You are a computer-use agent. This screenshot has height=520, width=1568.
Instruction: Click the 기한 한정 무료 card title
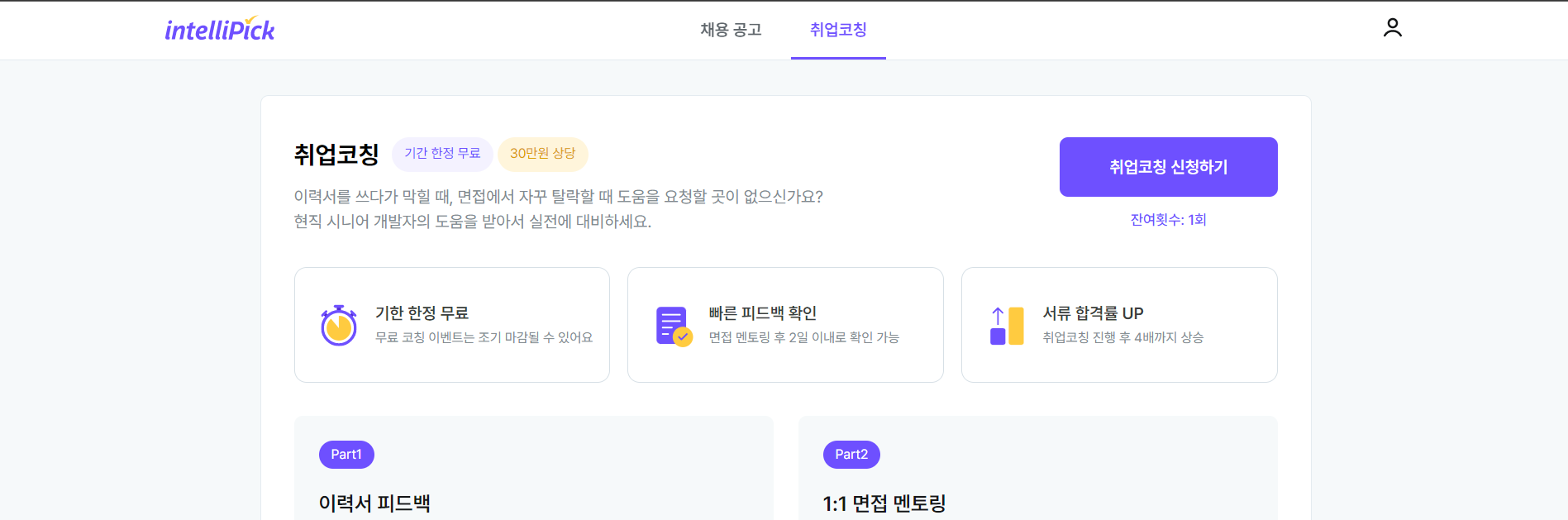pyautogui.click(x=422, y=313)
